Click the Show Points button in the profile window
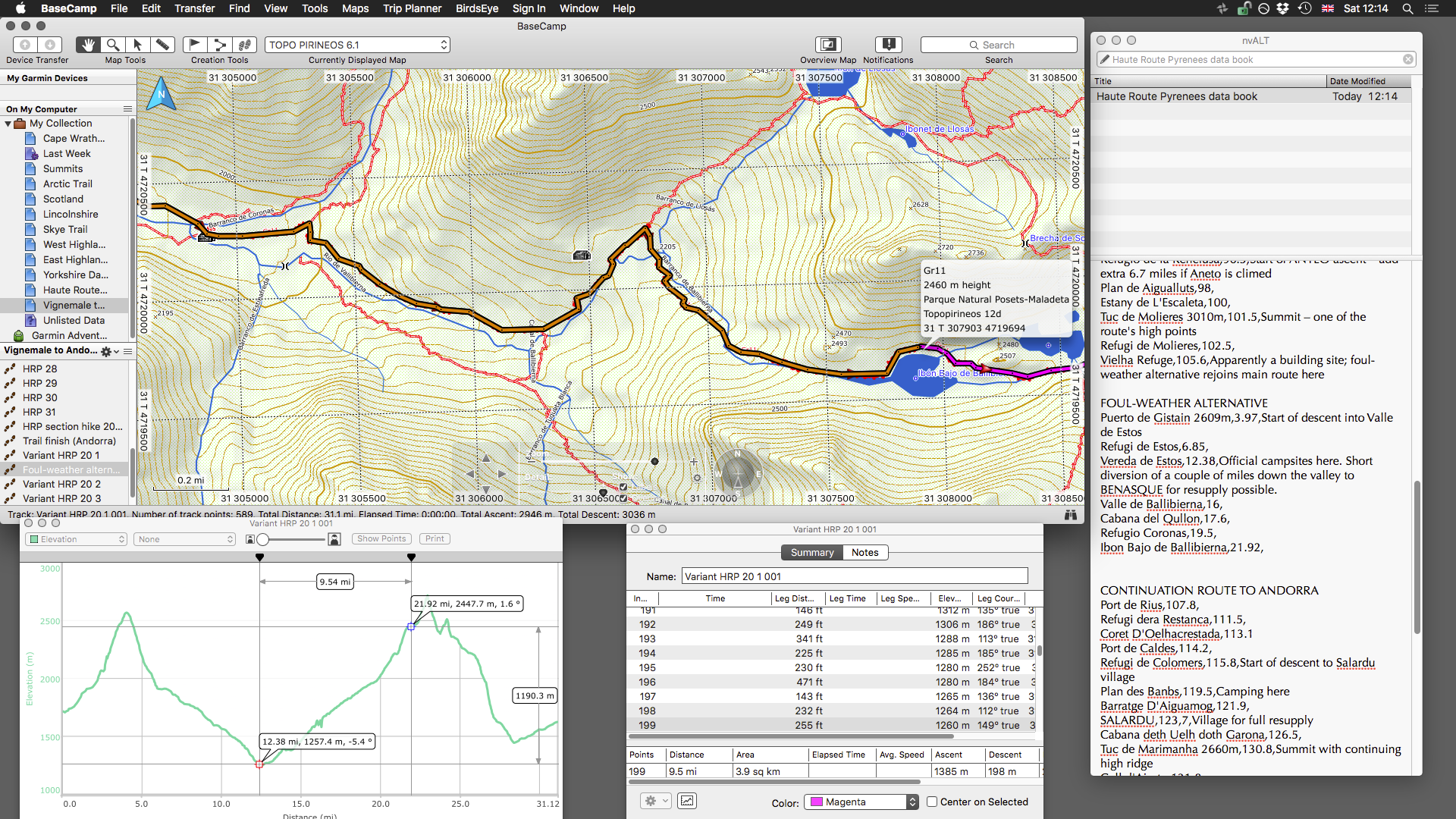The width and height of the screenshot is (1456, 819). pyautogui.click(x=381, y=538)
